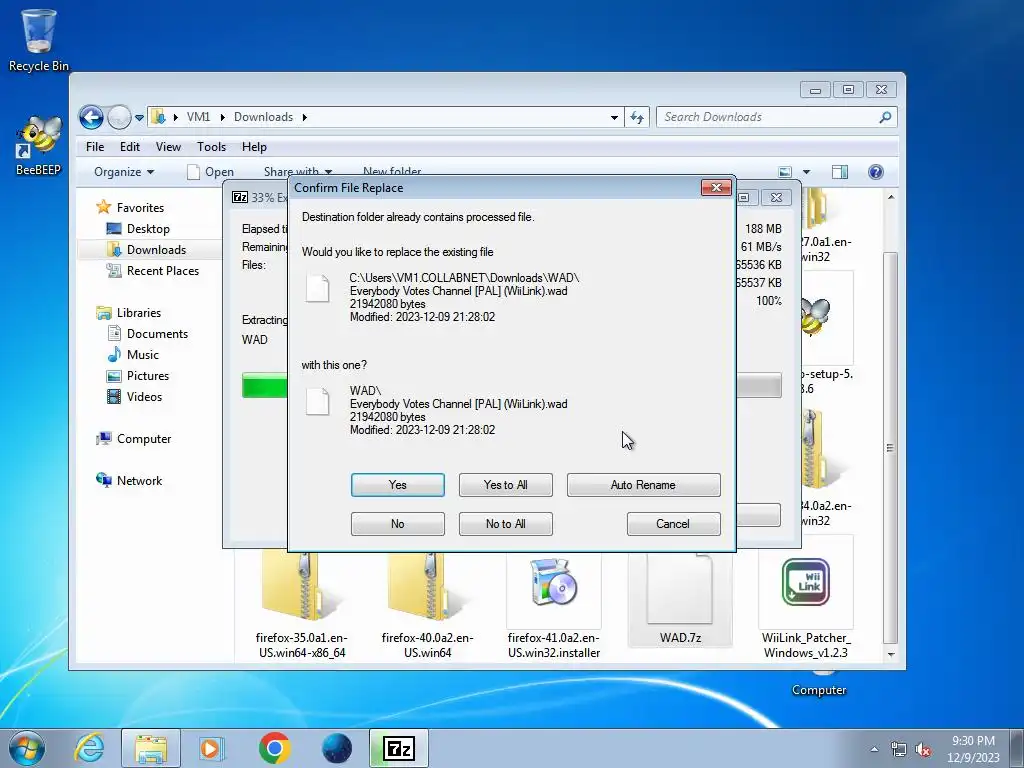Click the Explorer vertical scrollbar
Viewport: 1024px width, 768px height.
click(x=890, y=447)
